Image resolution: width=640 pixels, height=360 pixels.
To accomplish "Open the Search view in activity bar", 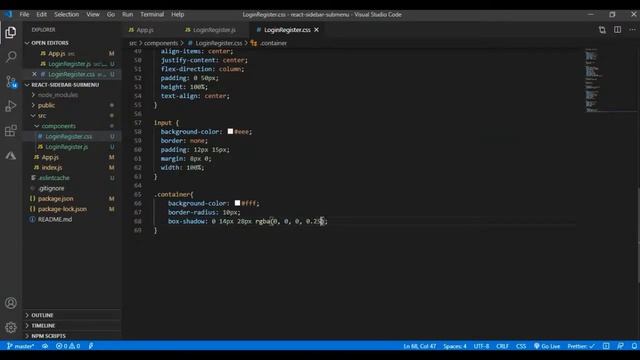I will [11, 57].
